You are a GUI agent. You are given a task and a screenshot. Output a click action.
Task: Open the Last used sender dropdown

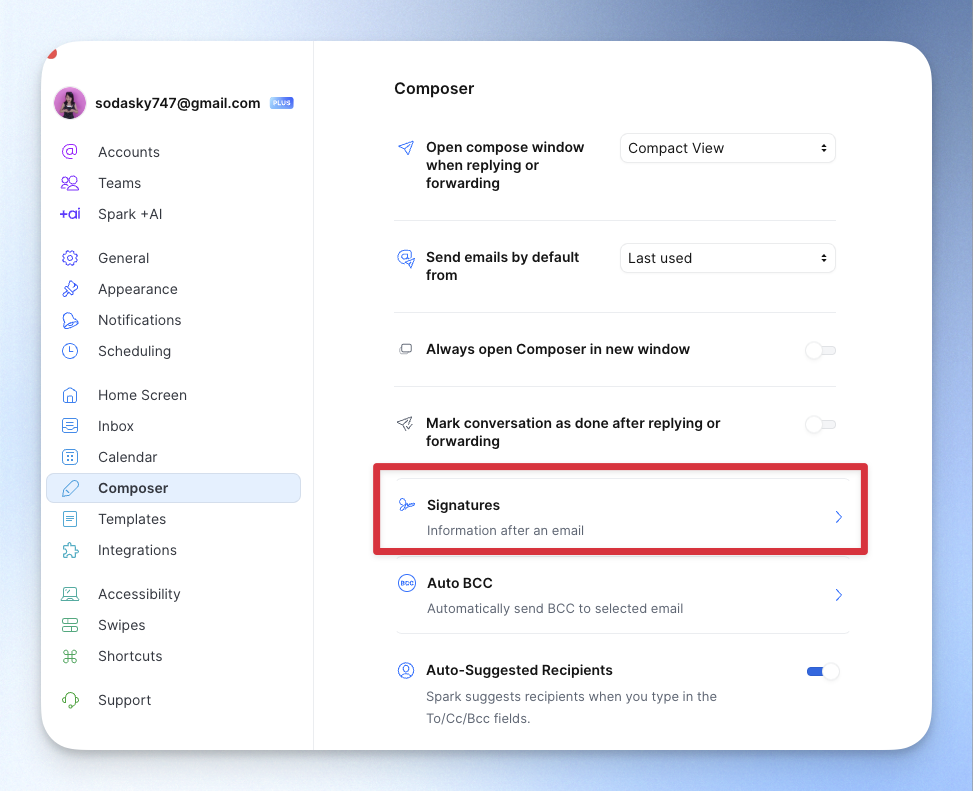727,258
